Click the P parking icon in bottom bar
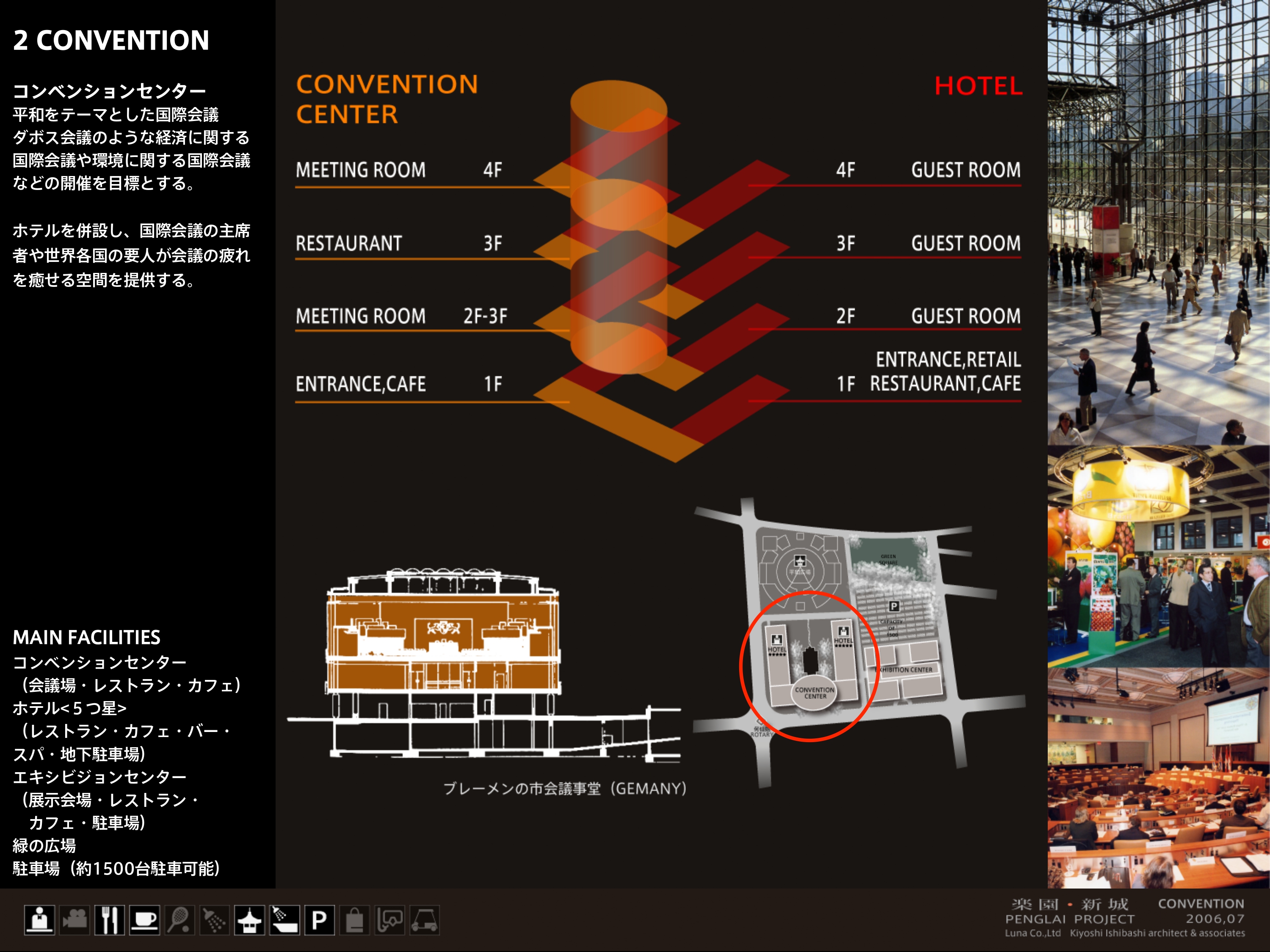 320,920
